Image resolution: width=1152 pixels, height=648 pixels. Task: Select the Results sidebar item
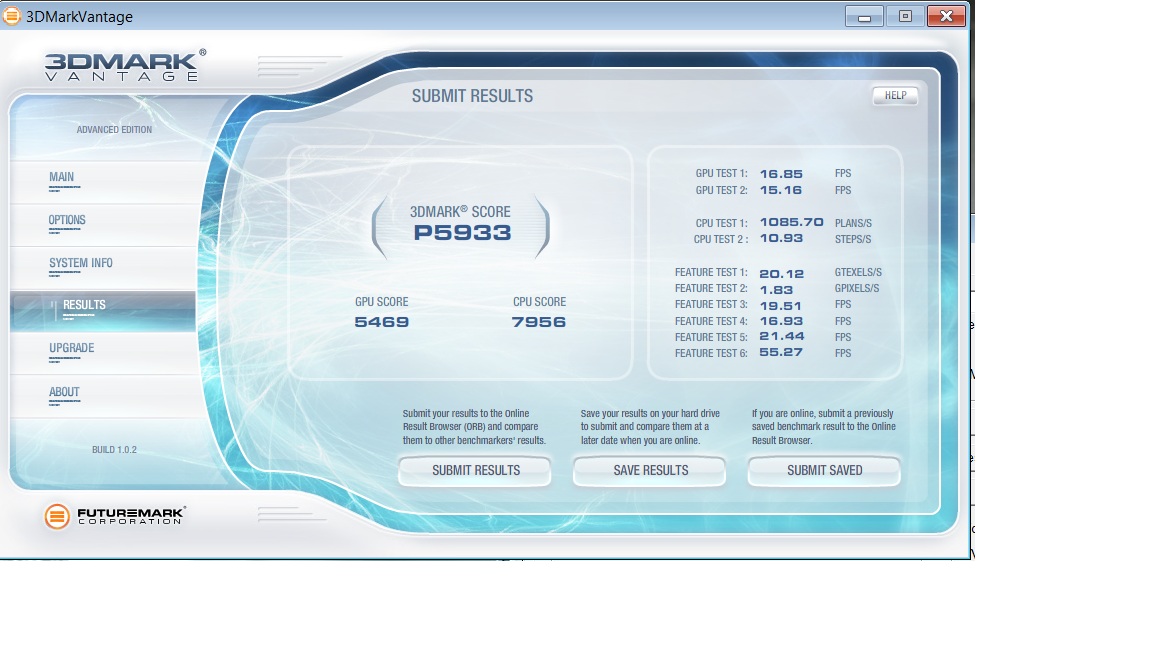[103, 310]
